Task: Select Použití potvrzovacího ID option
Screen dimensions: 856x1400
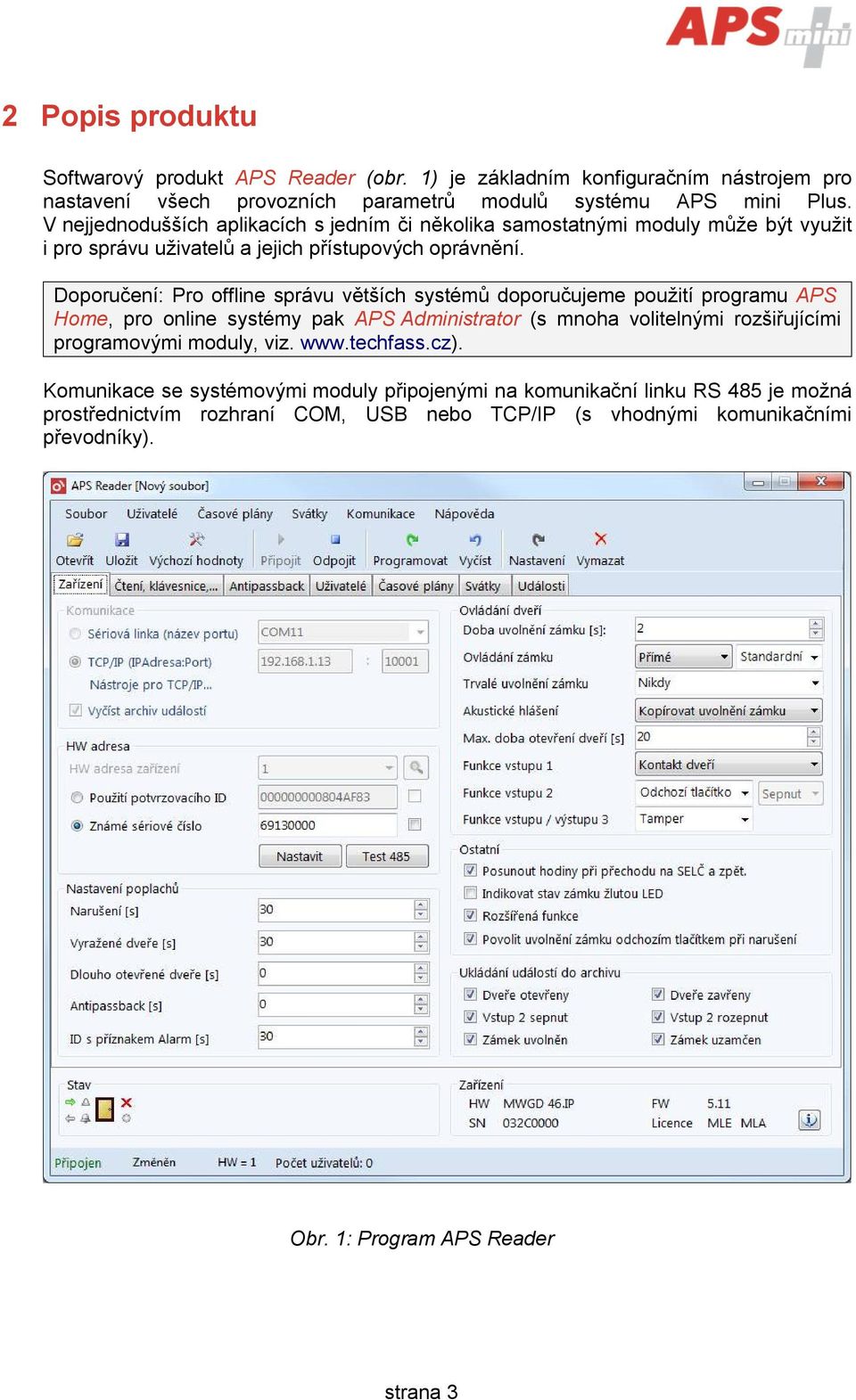Action: coord(77,798)
